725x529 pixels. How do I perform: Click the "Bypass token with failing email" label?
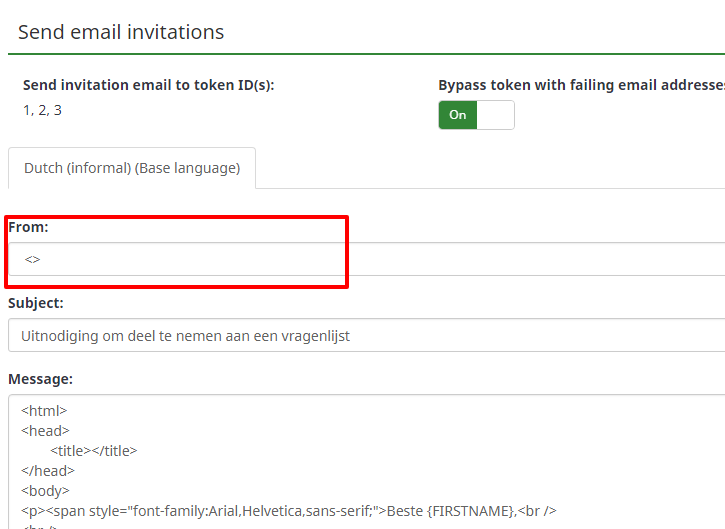point(580,85)
